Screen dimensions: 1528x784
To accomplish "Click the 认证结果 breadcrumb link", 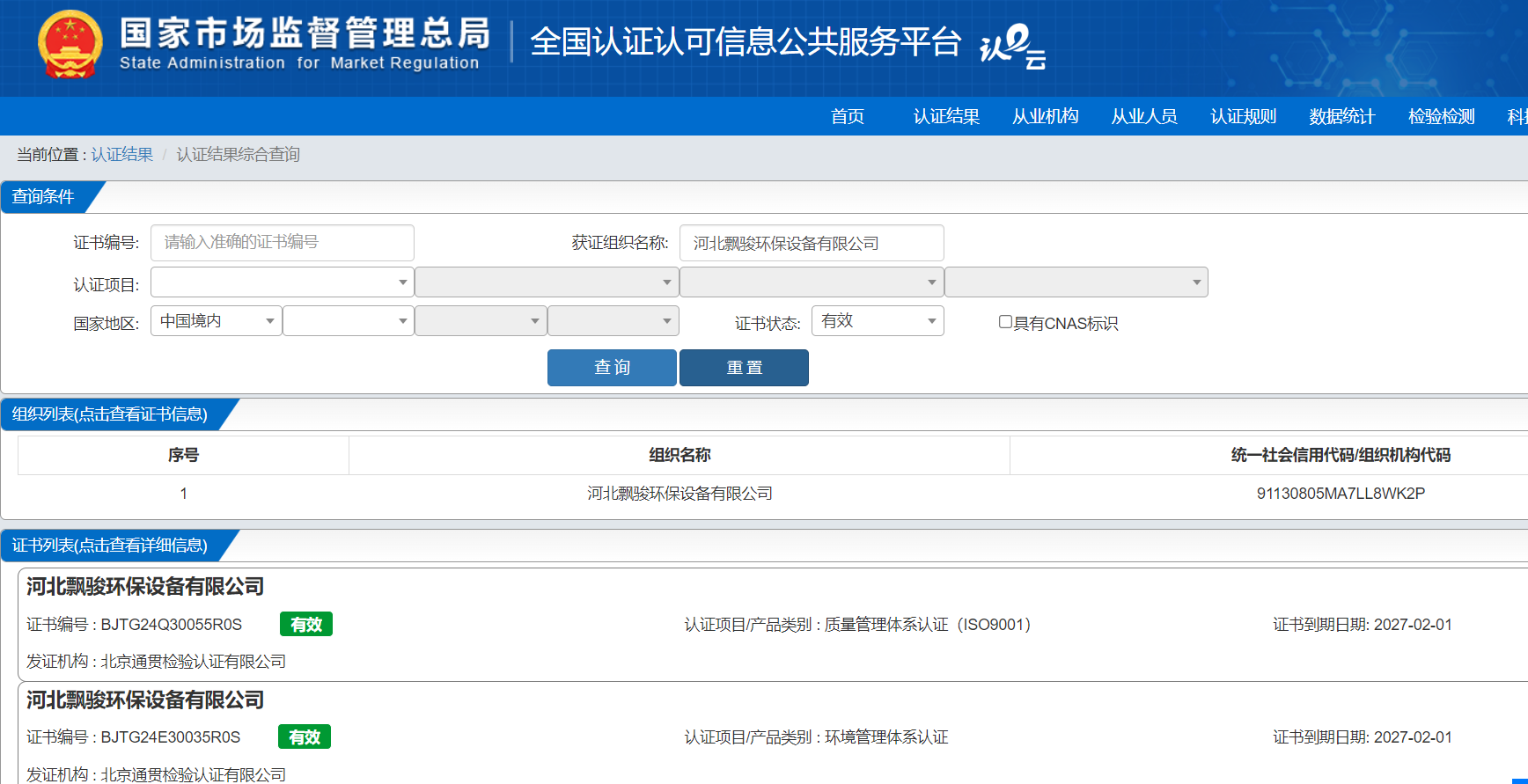I will (121, 155).
